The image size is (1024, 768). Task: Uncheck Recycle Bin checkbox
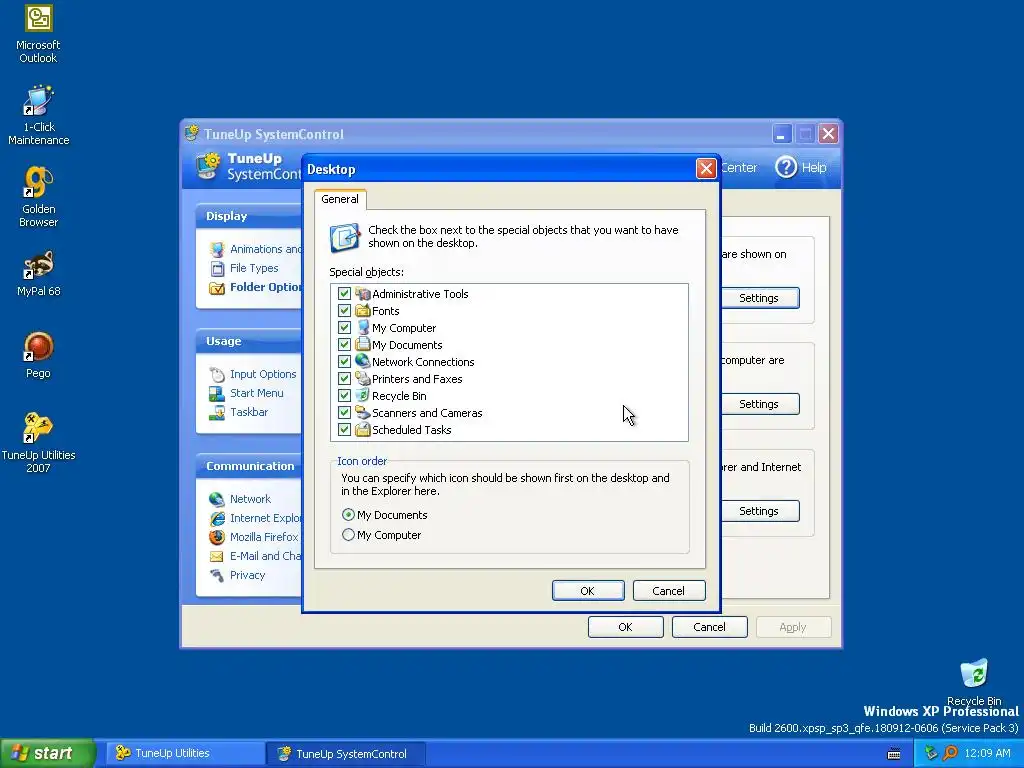coord(344,396)
